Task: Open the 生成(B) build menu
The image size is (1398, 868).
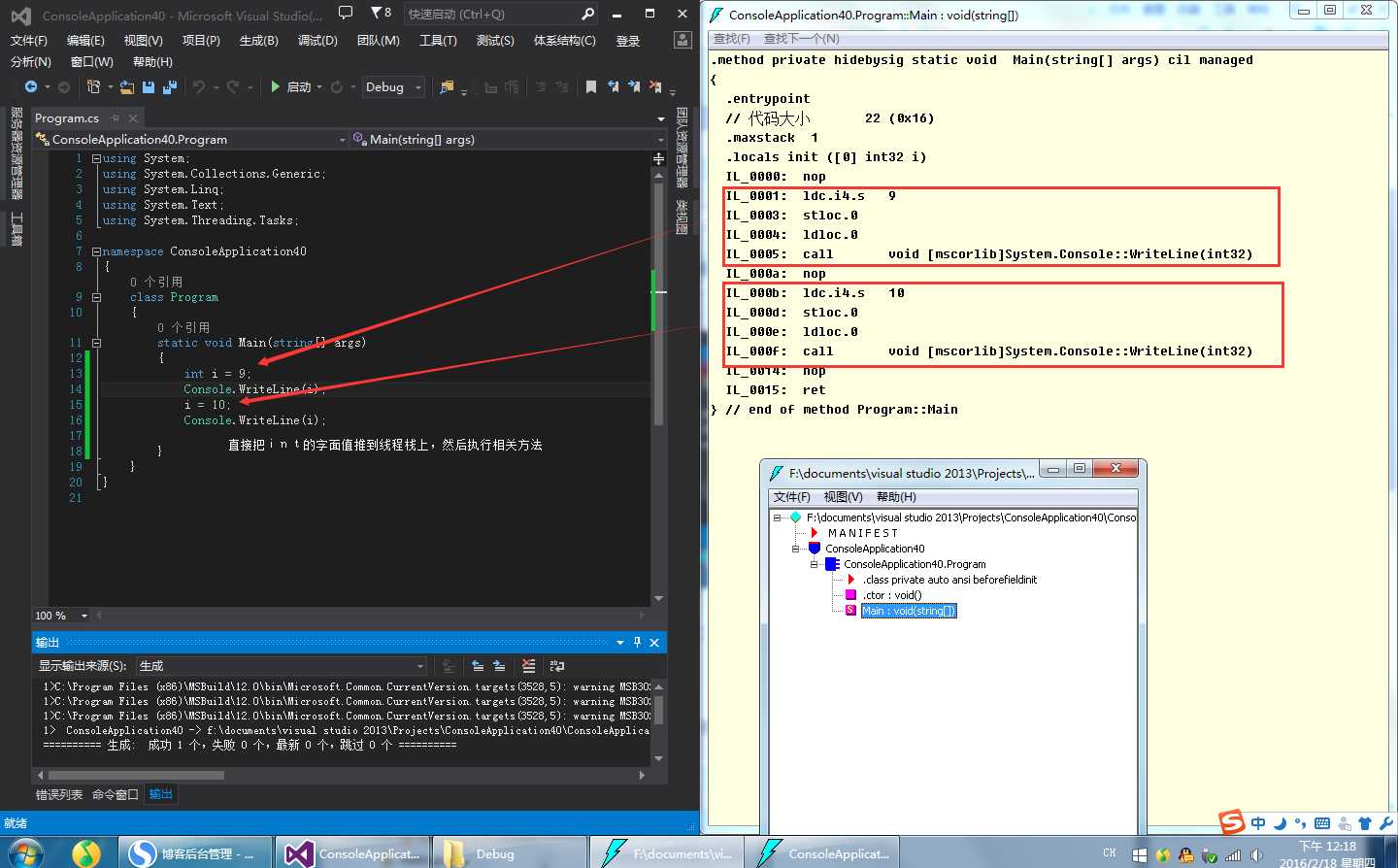Action: pos(258,41)
